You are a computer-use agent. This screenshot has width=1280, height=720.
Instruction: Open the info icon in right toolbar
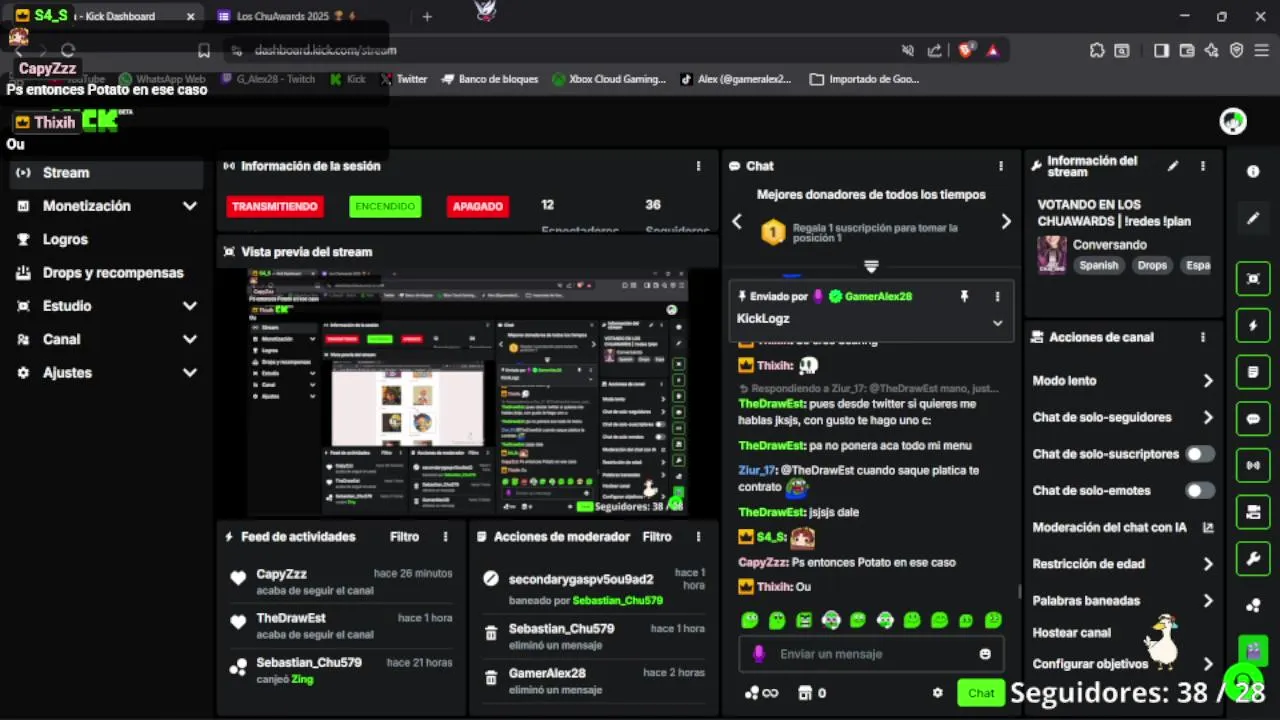point(1253,172)
